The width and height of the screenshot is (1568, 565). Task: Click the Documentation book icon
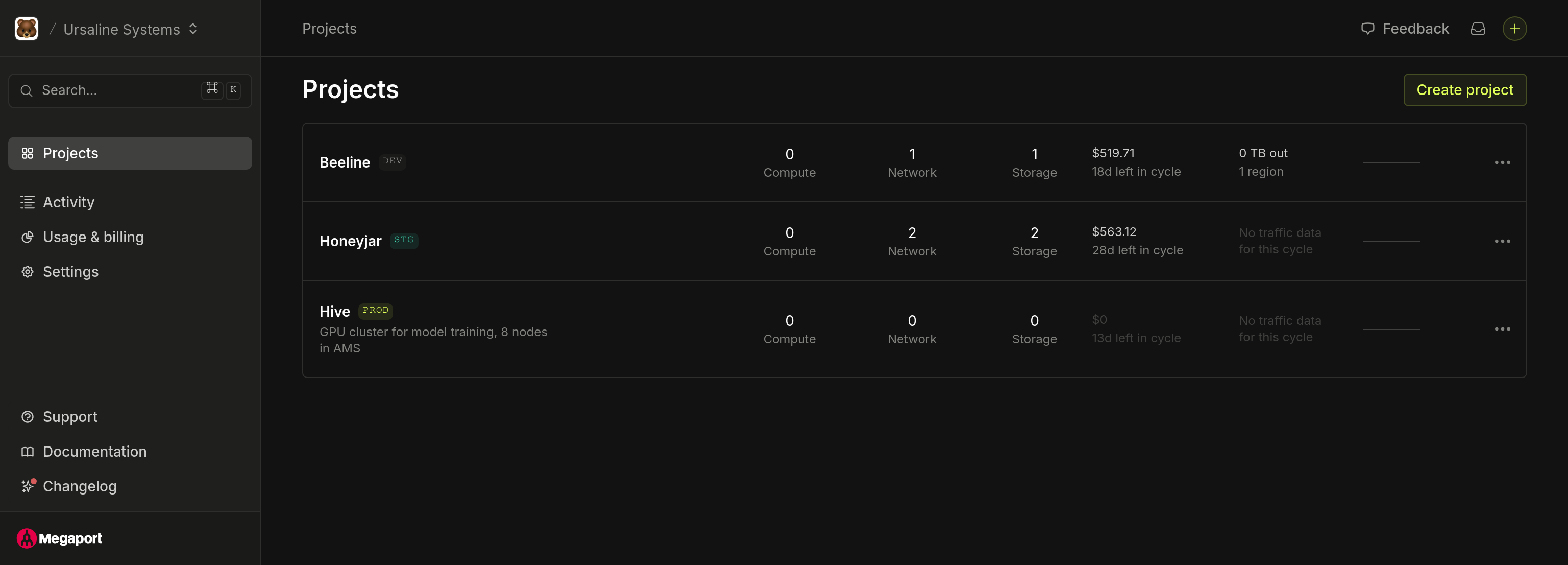[28, 452]
